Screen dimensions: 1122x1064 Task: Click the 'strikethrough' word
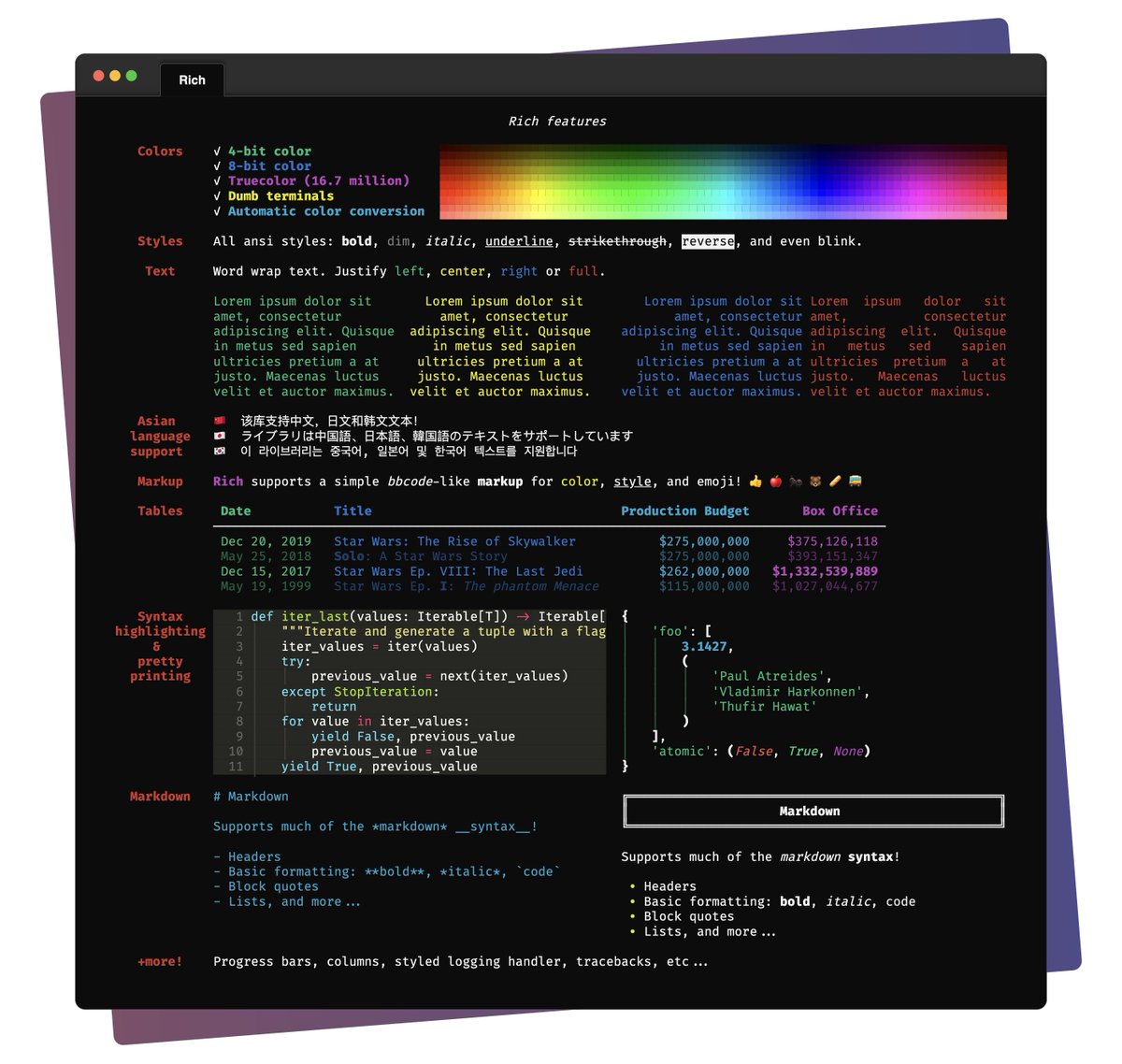[617, 241]
